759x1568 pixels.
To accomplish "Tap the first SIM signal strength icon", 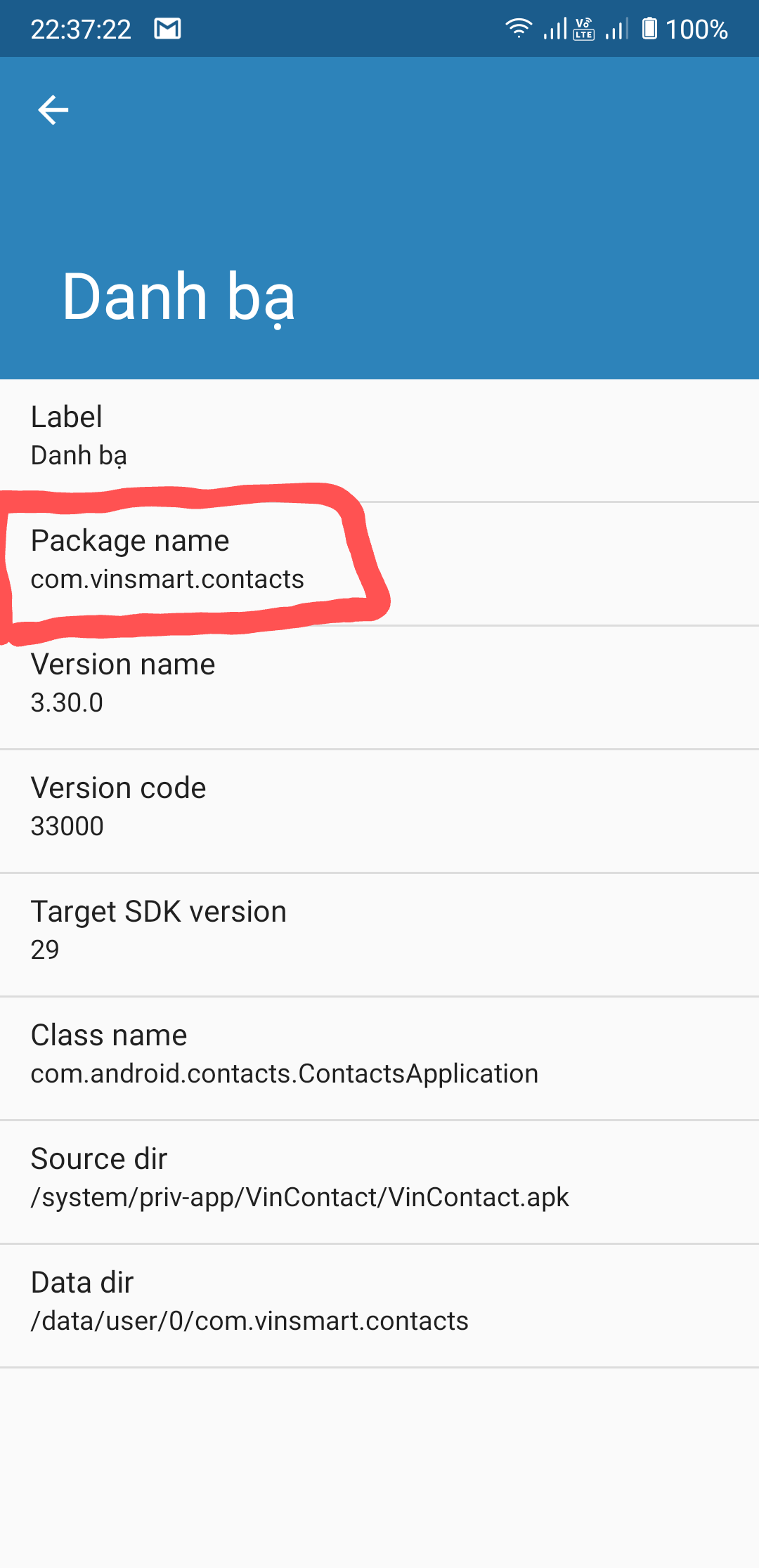I will [x=554, y=29].
